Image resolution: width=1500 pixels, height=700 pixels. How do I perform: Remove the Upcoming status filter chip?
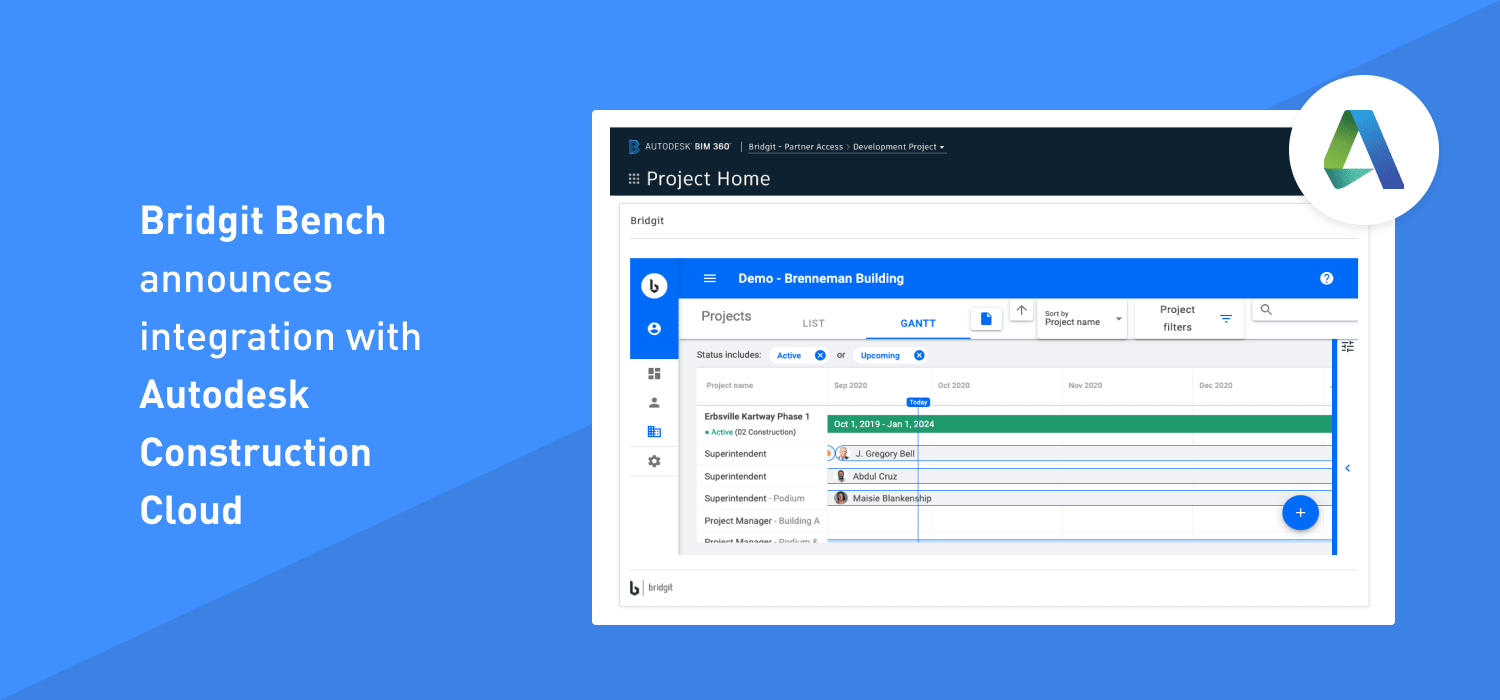pyautogui.click(x=919, y=355)
